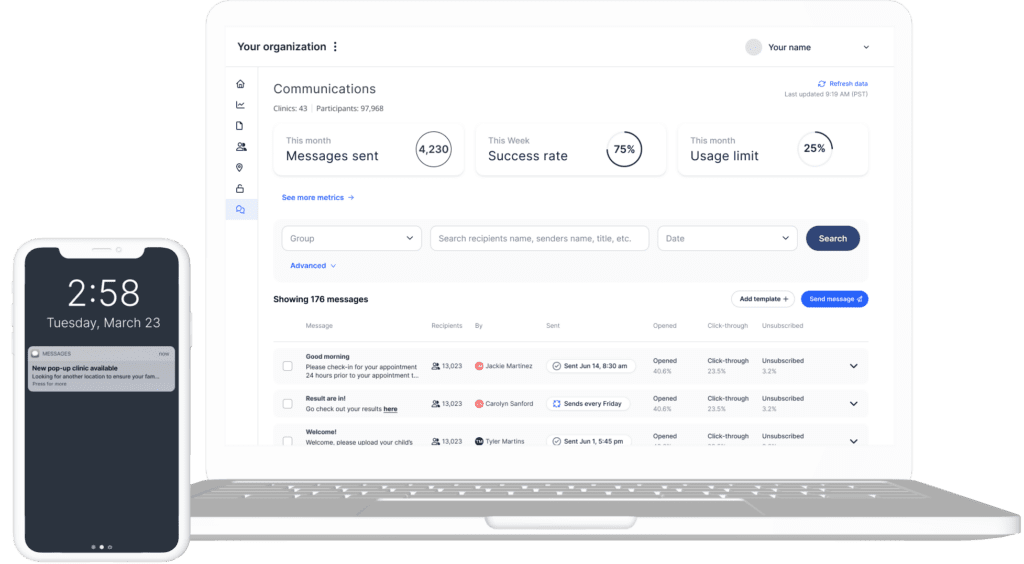Tick the checkbox for the Result are in message

(287, 404)
